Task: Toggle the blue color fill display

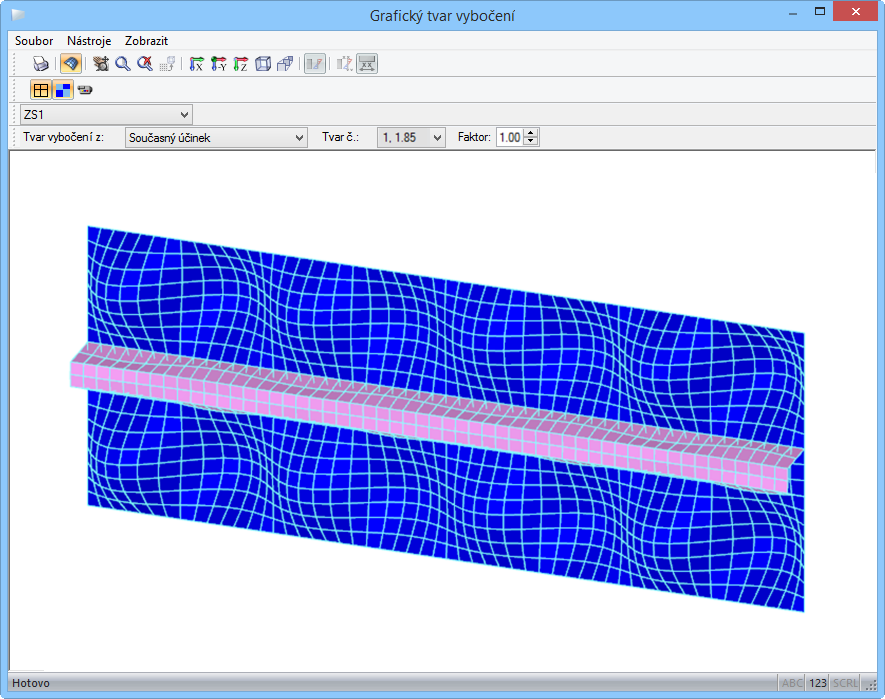Action: (x=63, y=90)
